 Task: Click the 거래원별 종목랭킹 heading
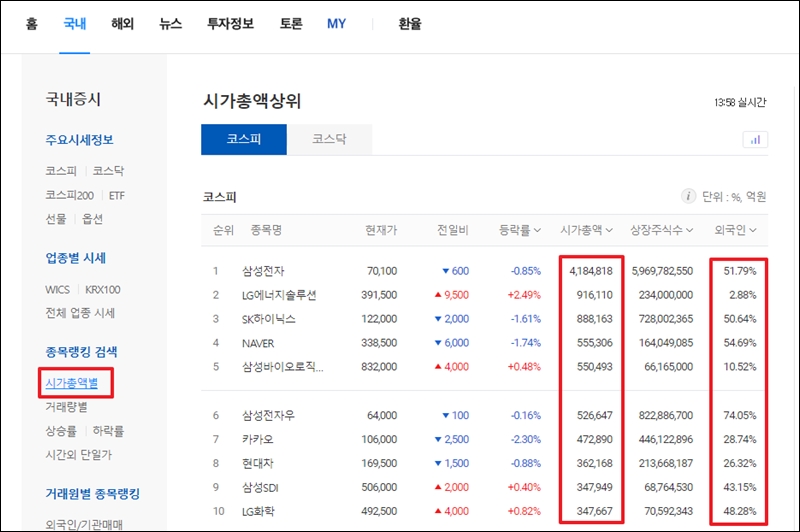pos(92,494)
